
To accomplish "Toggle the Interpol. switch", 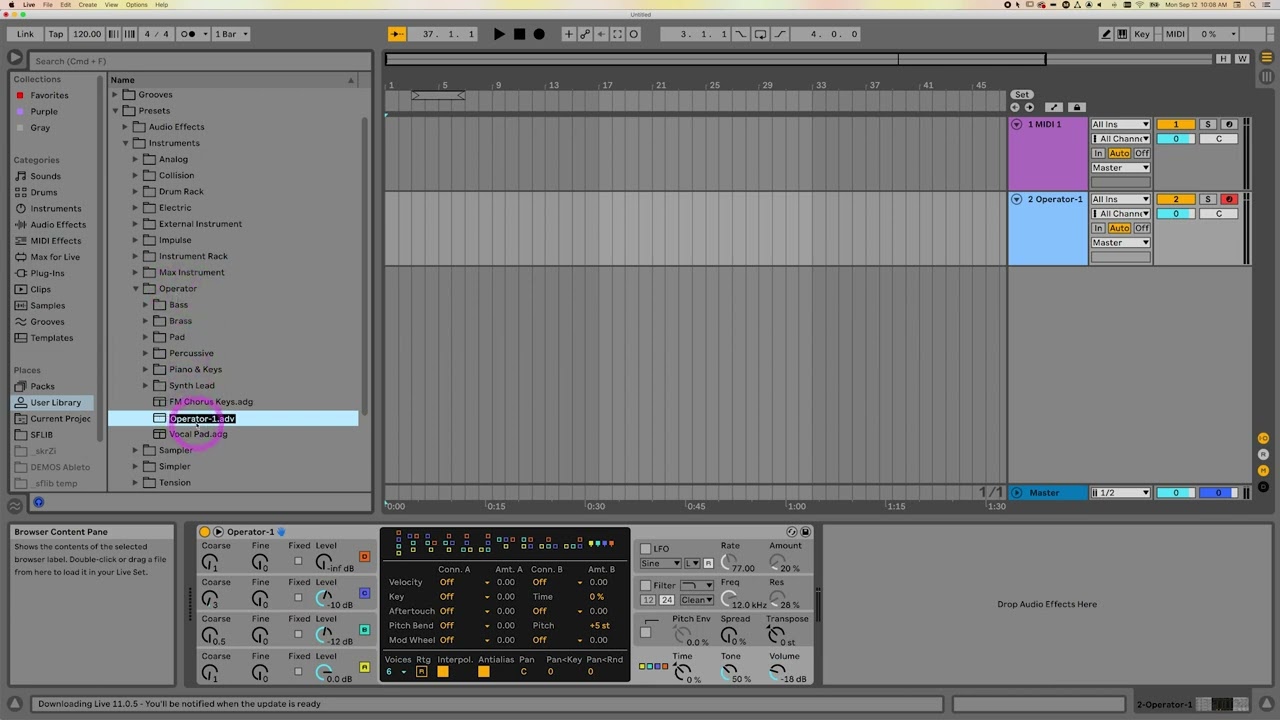I will [x=442, y=672].
